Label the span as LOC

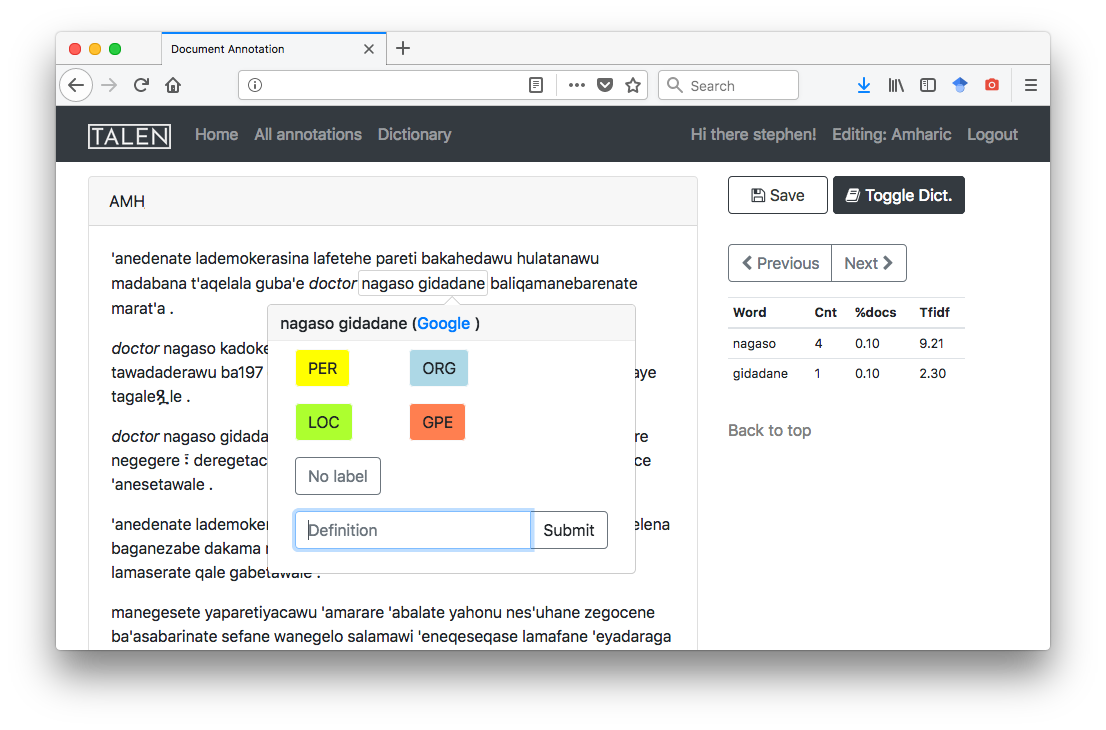coord(324,422)
